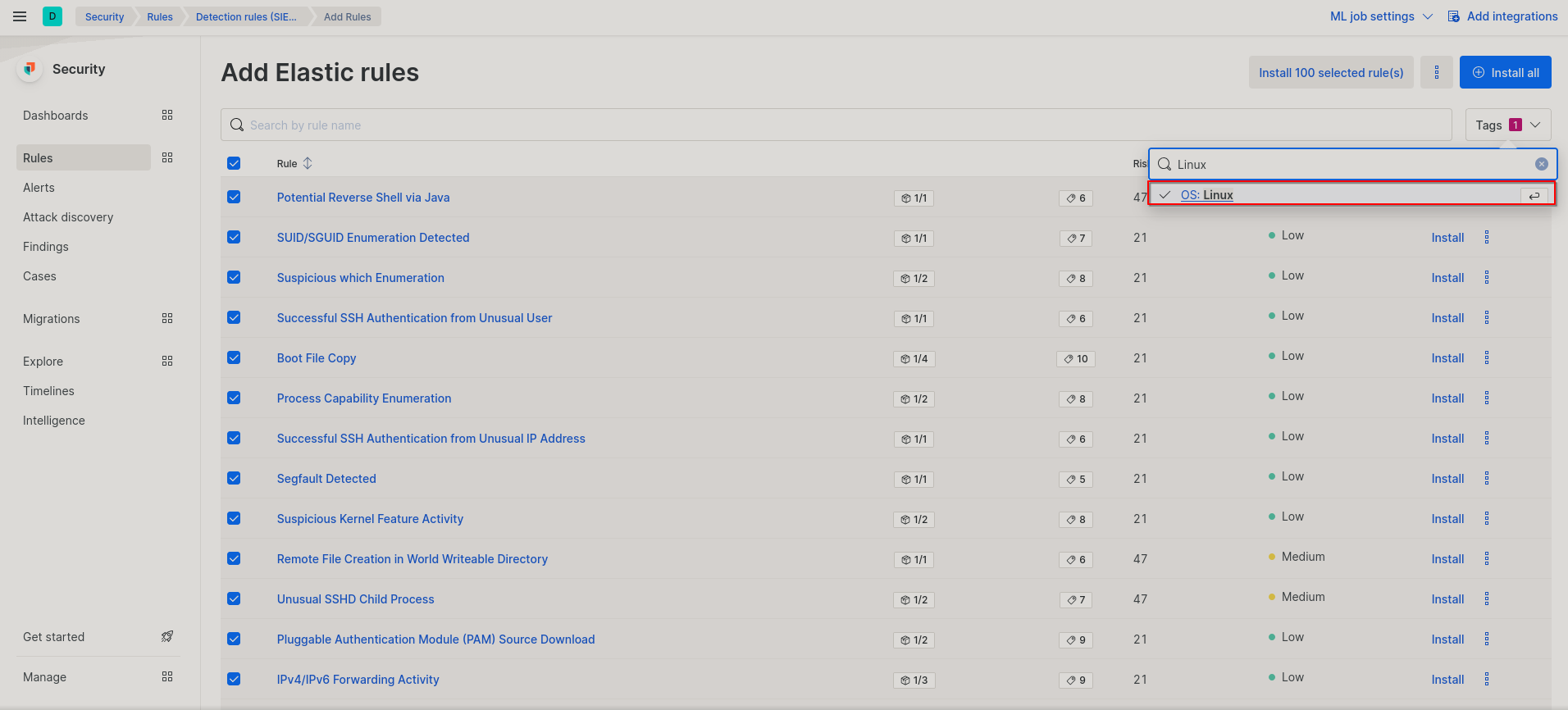Image resolution: width=1568 pixels, height=710 pixels.
Task: Uncheck Suspicious Kernel Feature Activity checkbox
Action: [234, 518]
